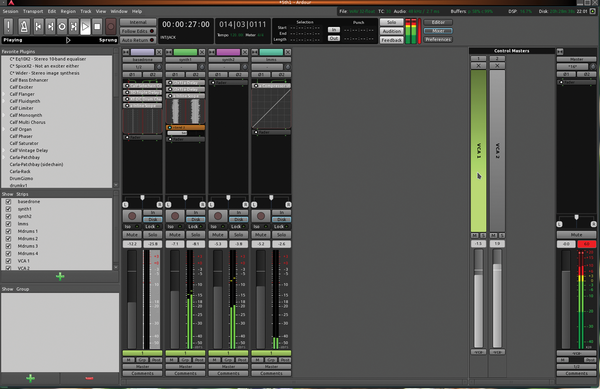Click the Play transport button
The width and height of the screenshot is (600, 389).
coord(85,26)
